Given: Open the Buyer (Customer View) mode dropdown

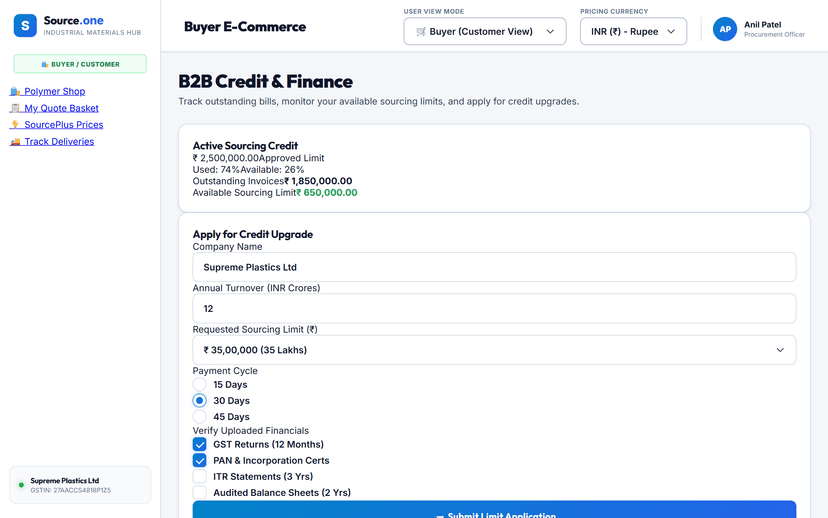Looking at the screenshot, I should [485, 31].
